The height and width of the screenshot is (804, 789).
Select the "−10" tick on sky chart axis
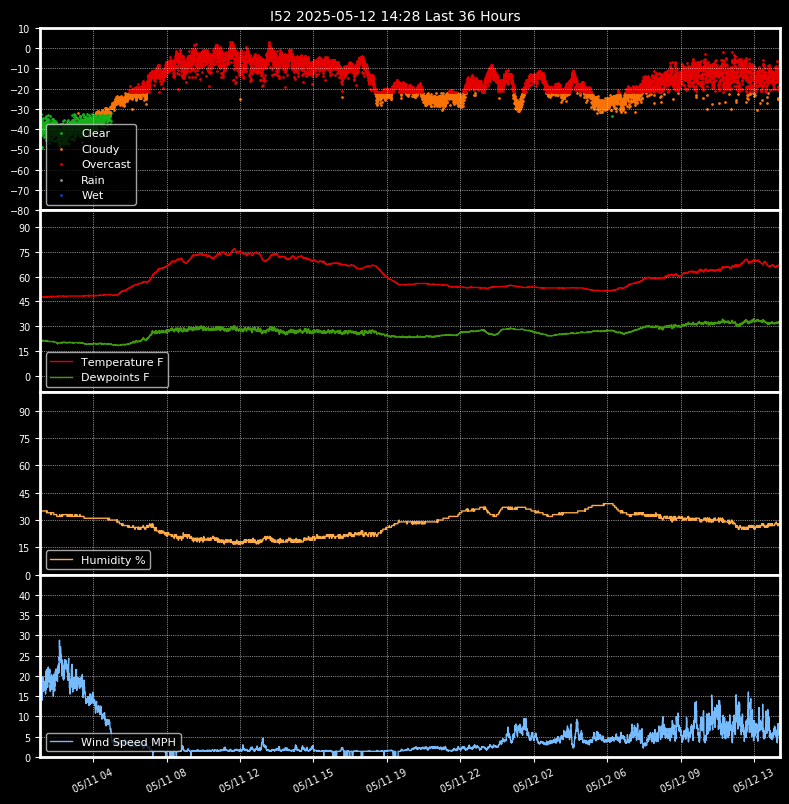(21, 69)
